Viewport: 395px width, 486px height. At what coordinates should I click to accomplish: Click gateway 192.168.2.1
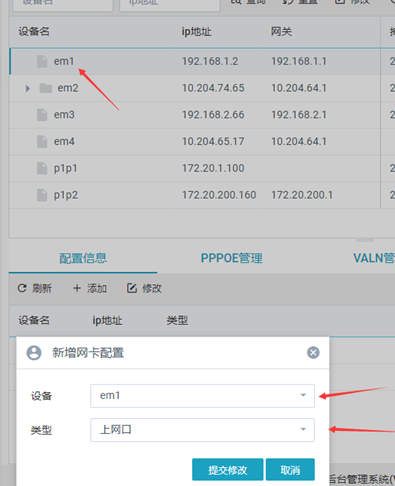click(299, 115)
